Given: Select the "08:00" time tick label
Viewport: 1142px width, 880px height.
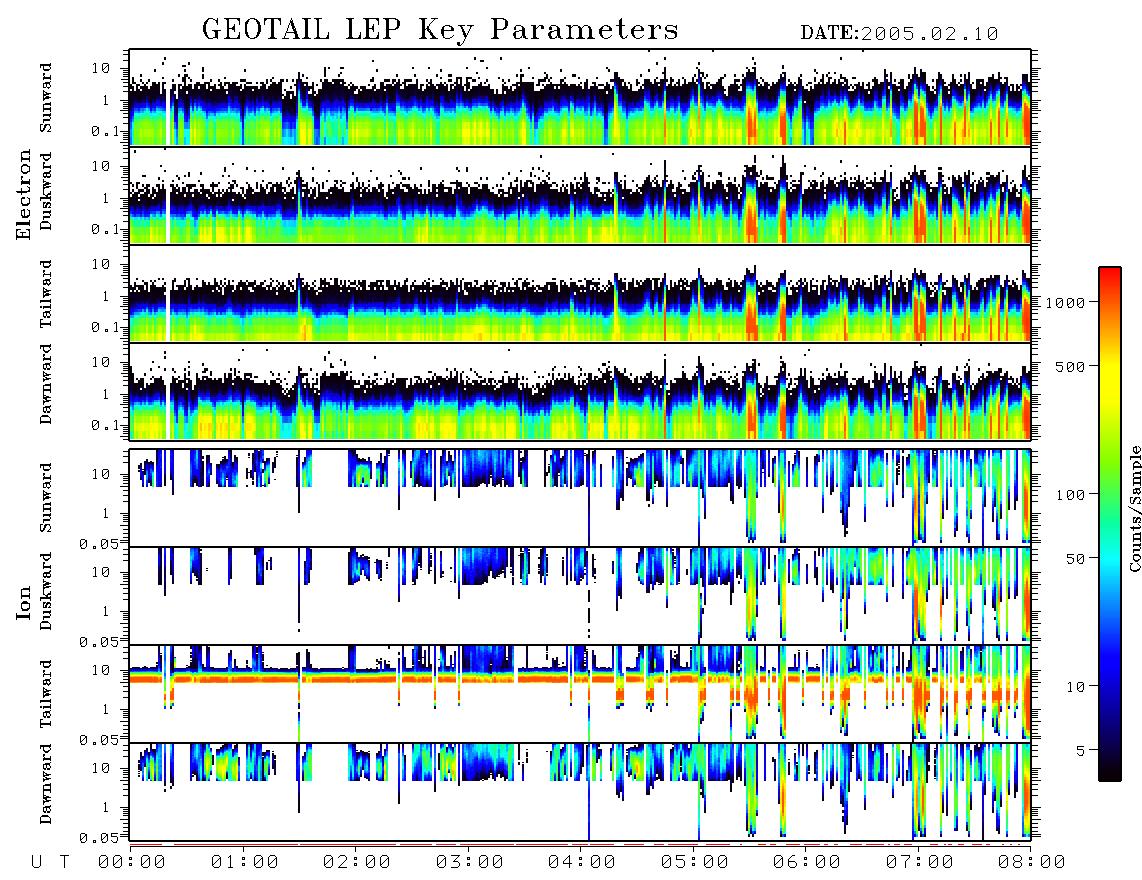Looking at the screenshot, I should point(1032,862).
